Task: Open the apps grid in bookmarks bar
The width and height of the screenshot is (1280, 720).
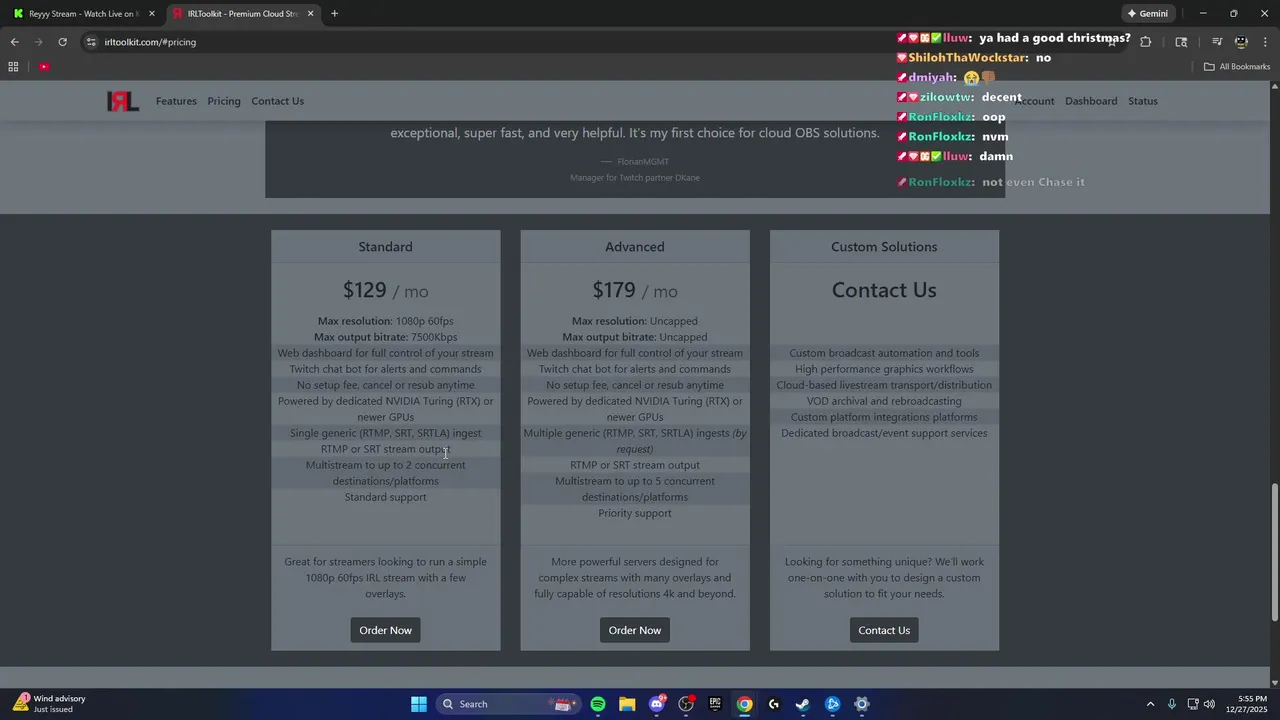Action: pyautogui.click(x=13, y=67)
